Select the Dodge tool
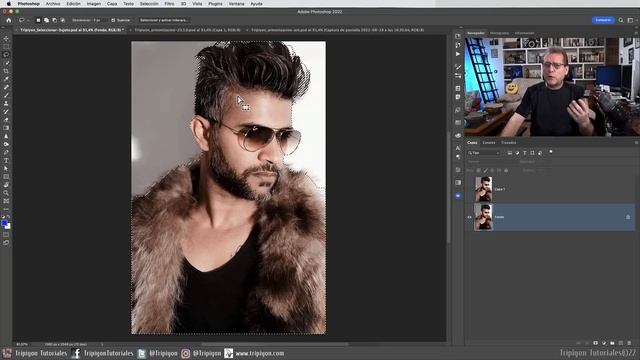Viewport: 640px width, 360px height. [6, 144]
